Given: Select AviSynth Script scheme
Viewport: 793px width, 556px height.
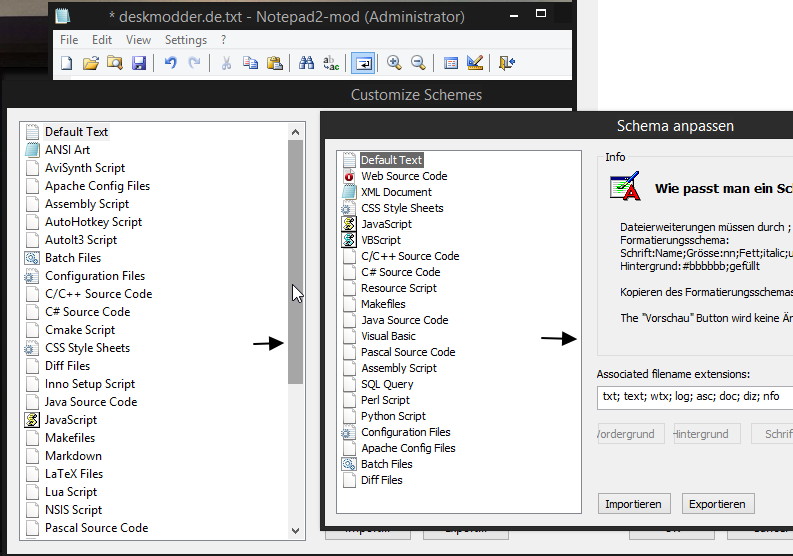Looking at the screenshot, I should 85,168.
